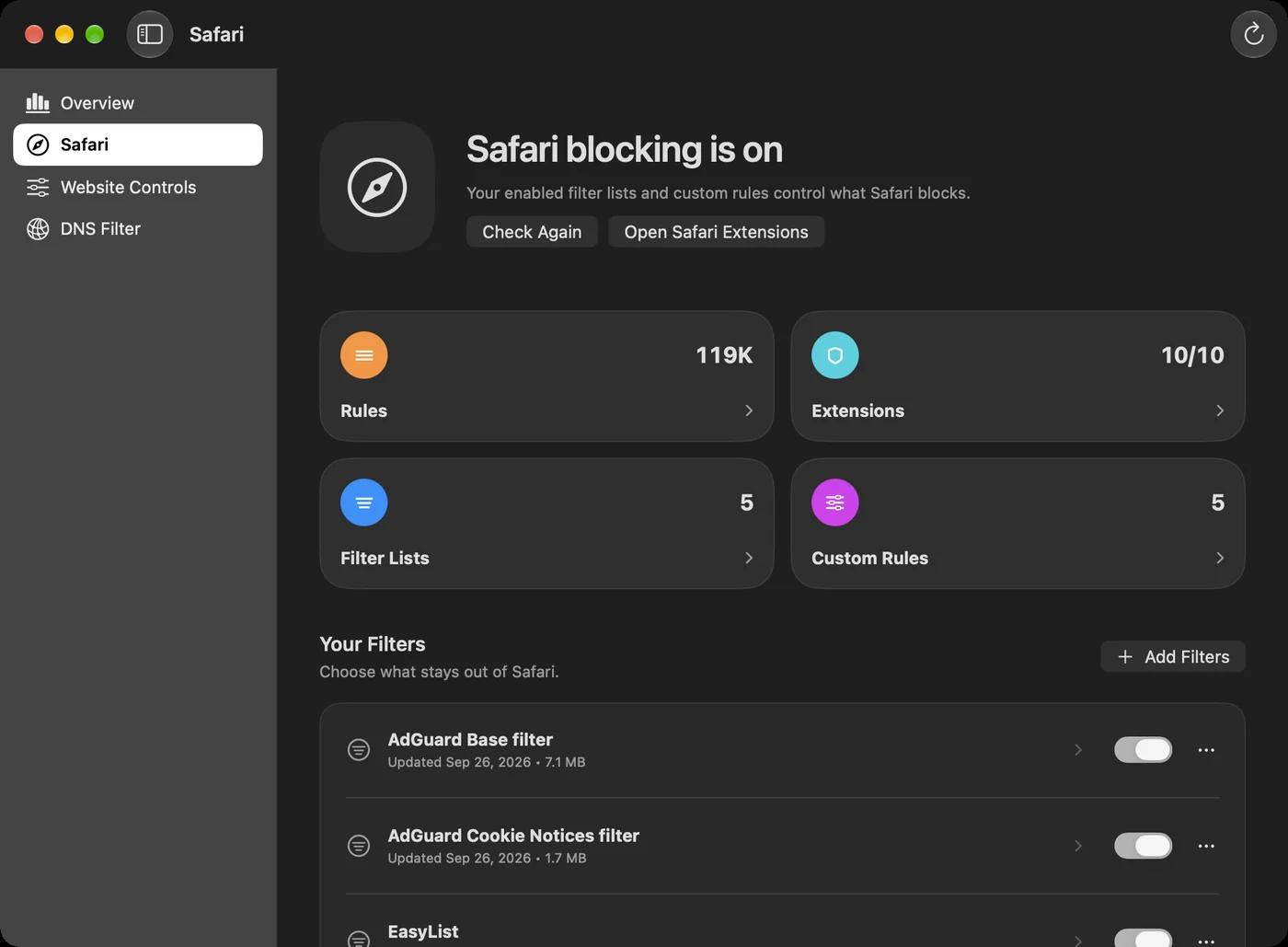Click the AdGuard Base filter list icon
1288x947 pixels.
pyautogui.click(x=359, y=750)
